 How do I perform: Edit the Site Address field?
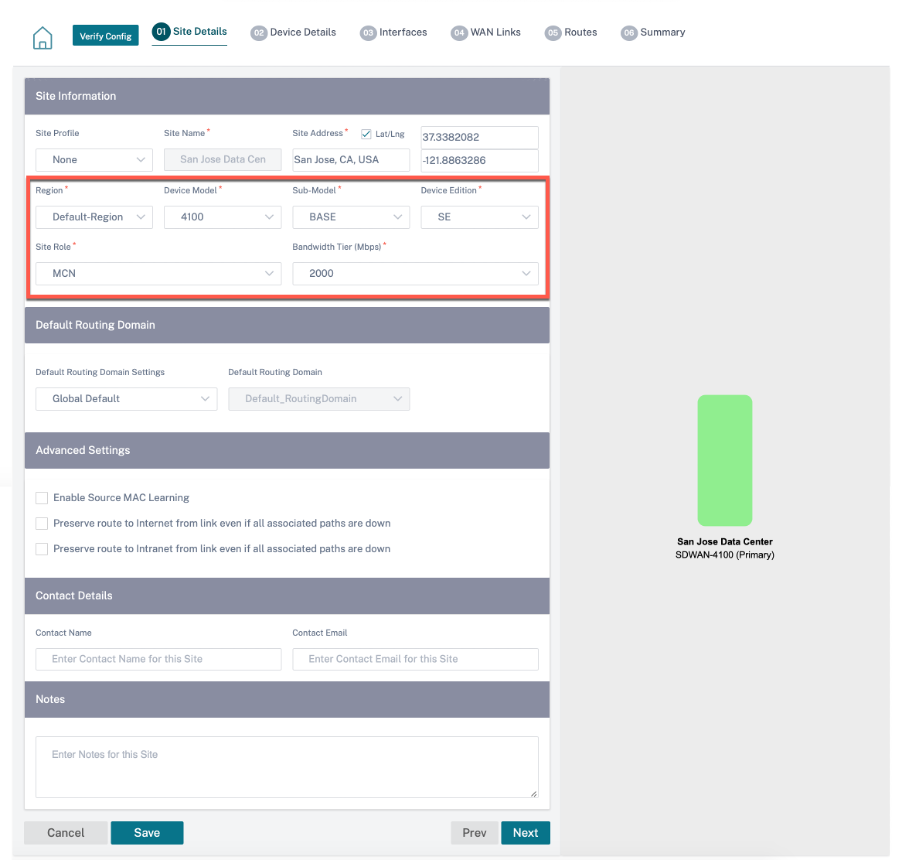coord(351,159)
